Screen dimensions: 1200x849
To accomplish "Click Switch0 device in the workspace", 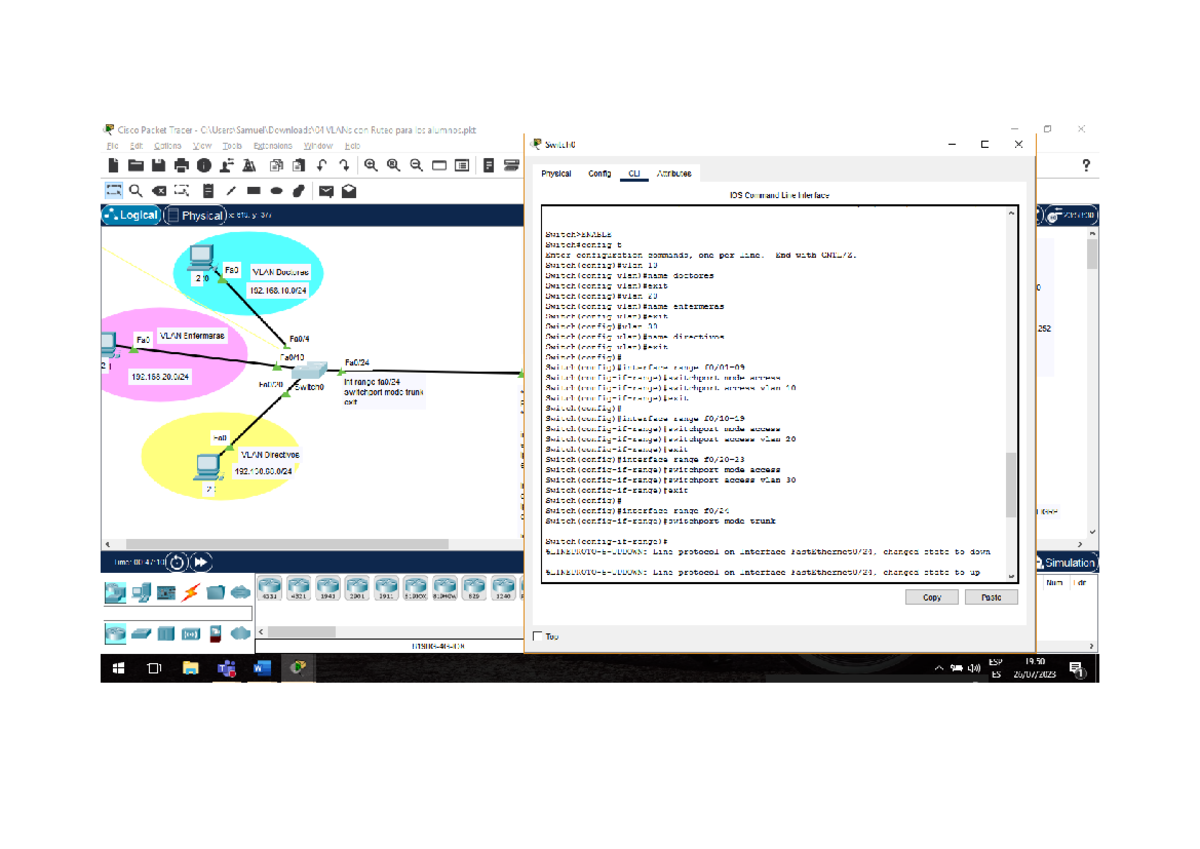I will [x=310, y=374].
